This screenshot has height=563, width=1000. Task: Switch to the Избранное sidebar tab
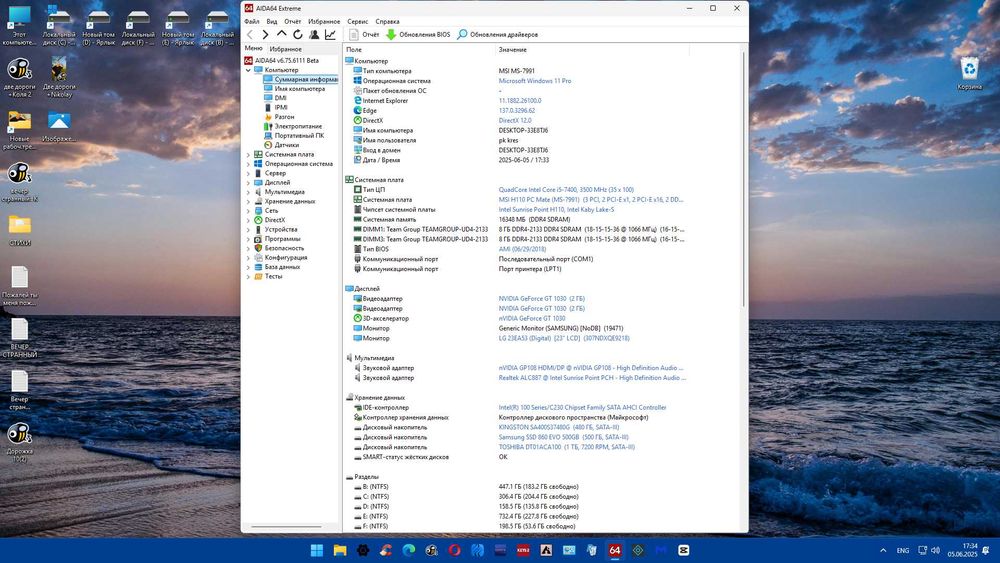tap(285, 49)
